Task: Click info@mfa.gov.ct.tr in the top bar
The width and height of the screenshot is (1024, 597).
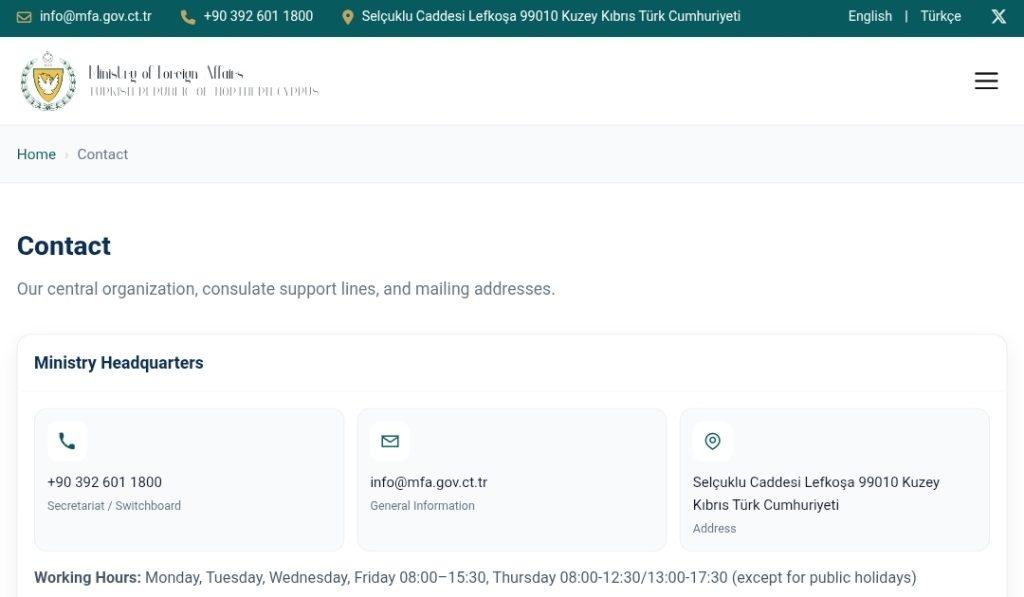Action: [95, 16]
